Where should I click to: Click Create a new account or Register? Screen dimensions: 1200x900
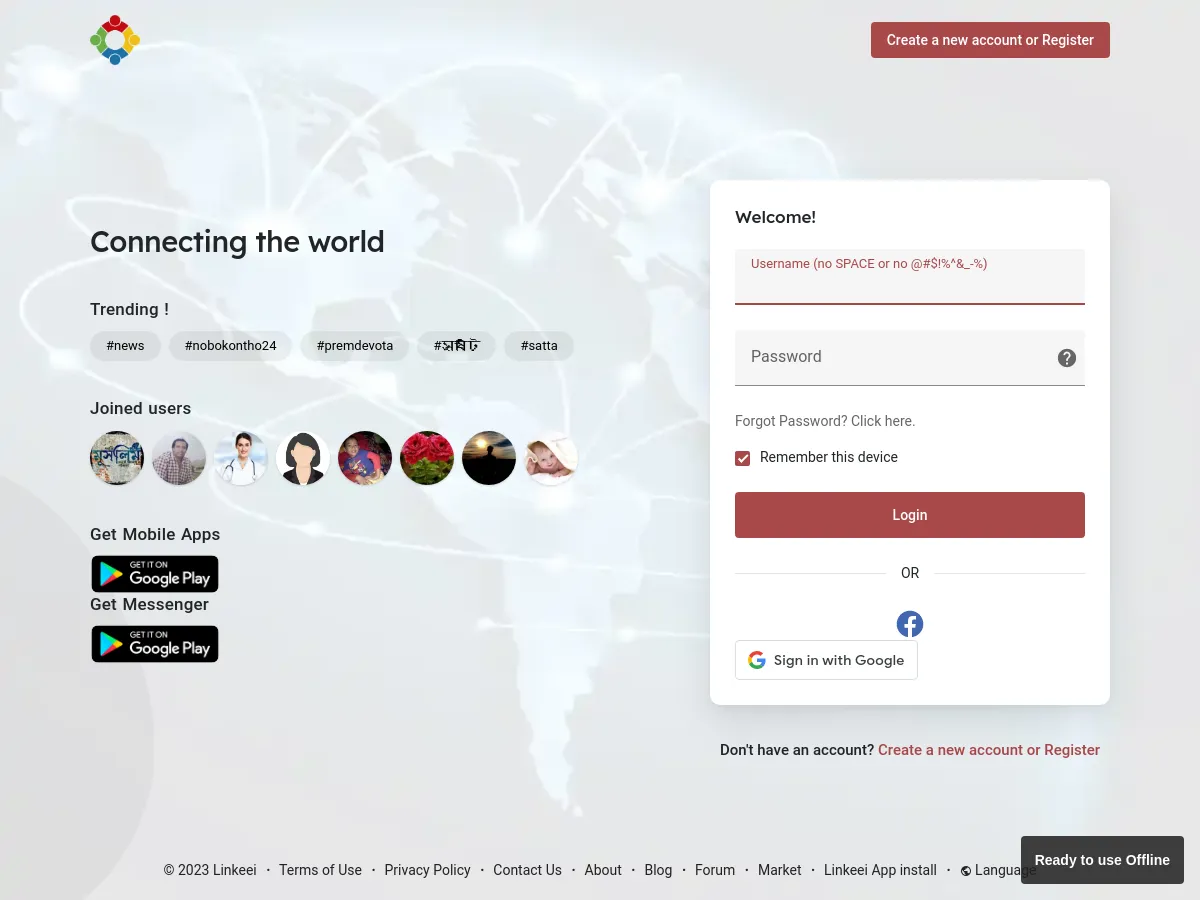coord(990,40)
